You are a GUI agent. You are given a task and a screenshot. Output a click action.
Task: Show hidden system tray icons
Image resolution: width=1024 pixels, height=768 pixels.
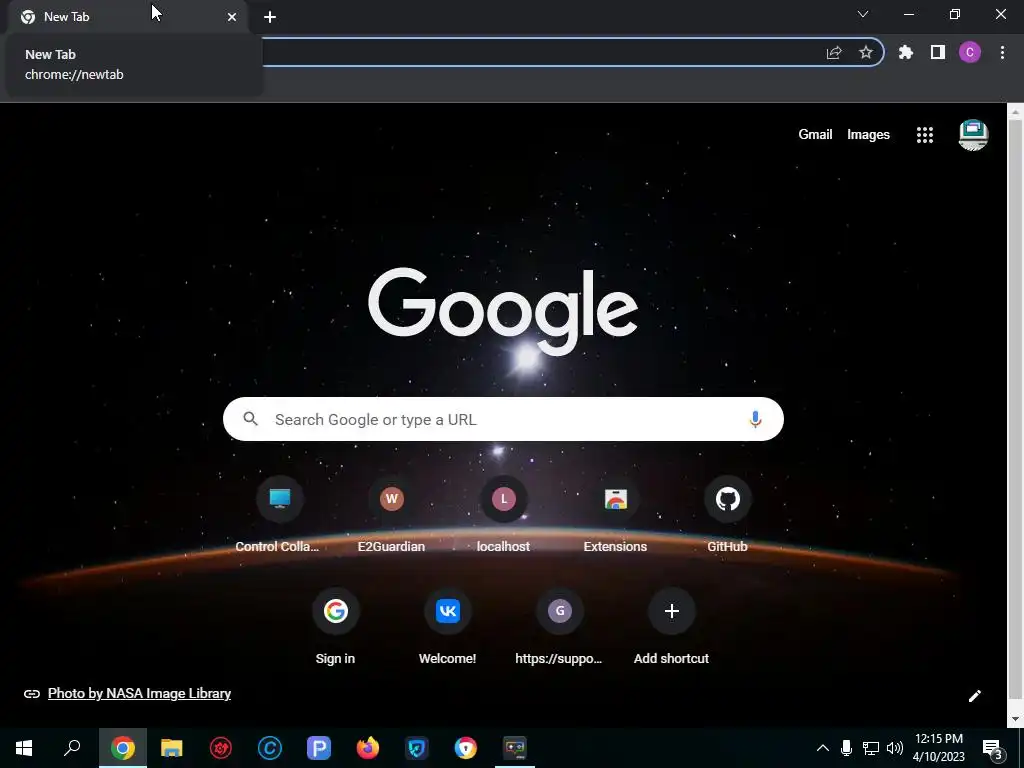pyautogui.click(x=823, y=748)
